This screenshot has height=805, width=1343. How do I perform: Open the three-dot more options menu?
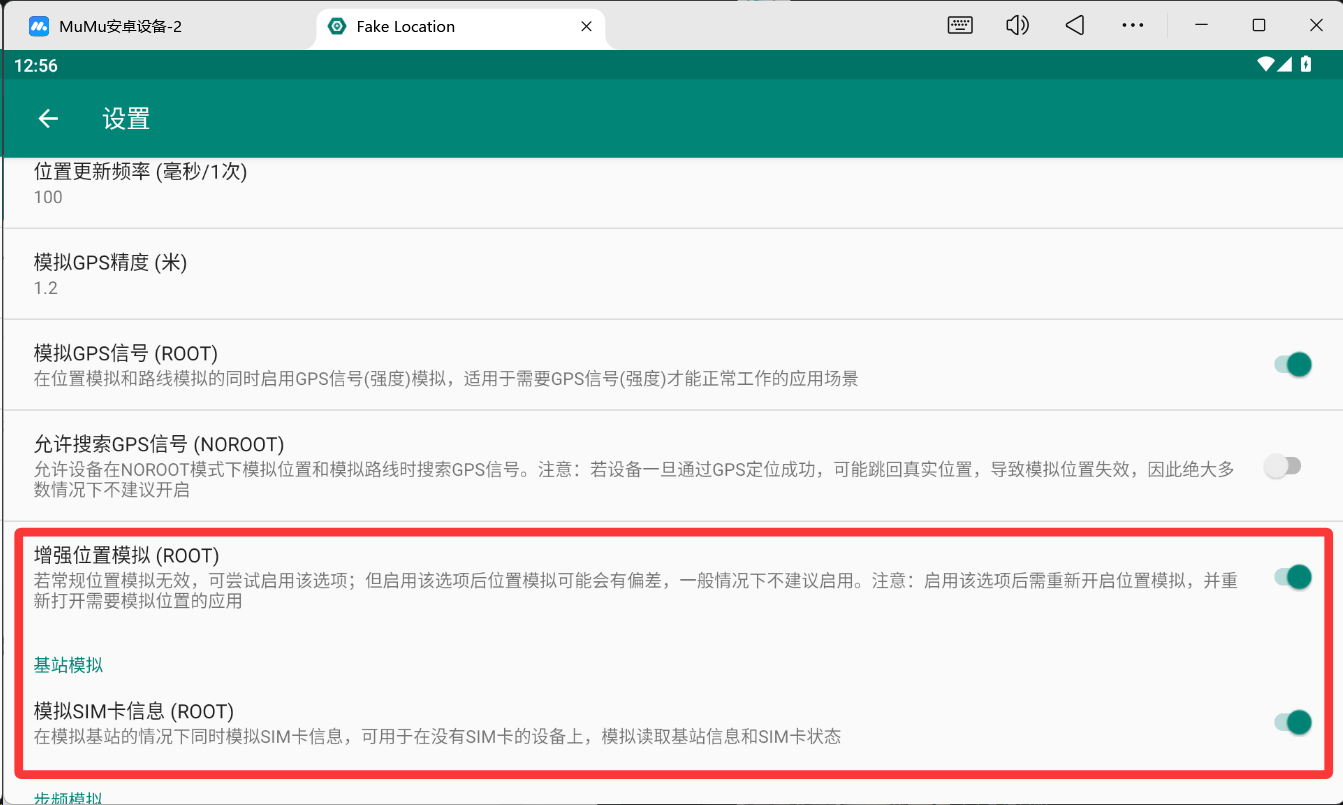1132,26
